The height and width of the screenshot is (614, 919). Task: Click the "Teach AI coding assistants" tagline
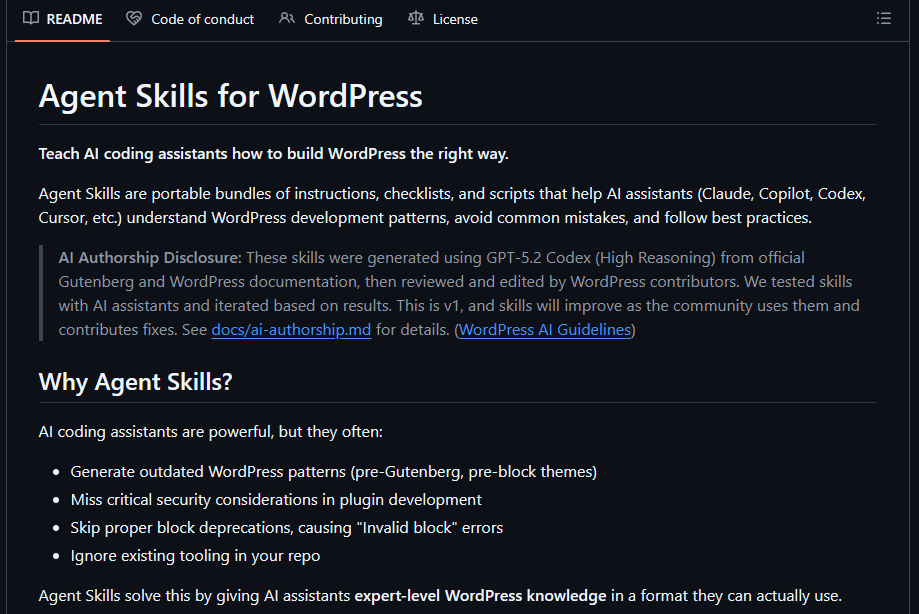[273, 153]
